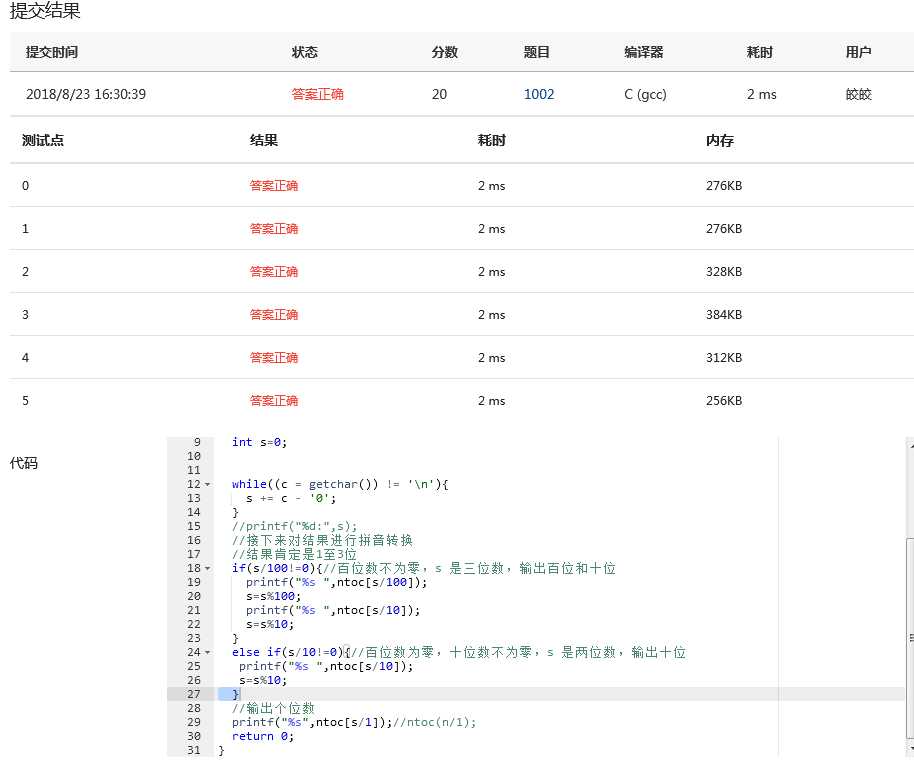This screenshot has height=765, width=914.
Task: Select the 内存 header
Action: [x=719, y=140]
